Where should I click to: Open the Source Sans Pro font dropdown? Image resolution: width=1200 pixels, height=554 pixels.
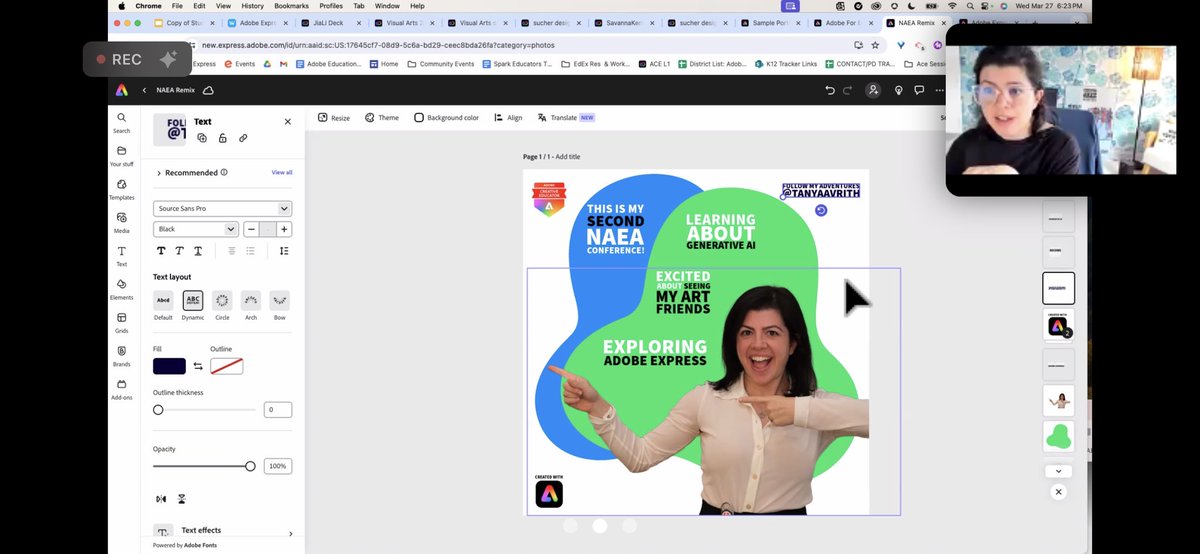222,208
